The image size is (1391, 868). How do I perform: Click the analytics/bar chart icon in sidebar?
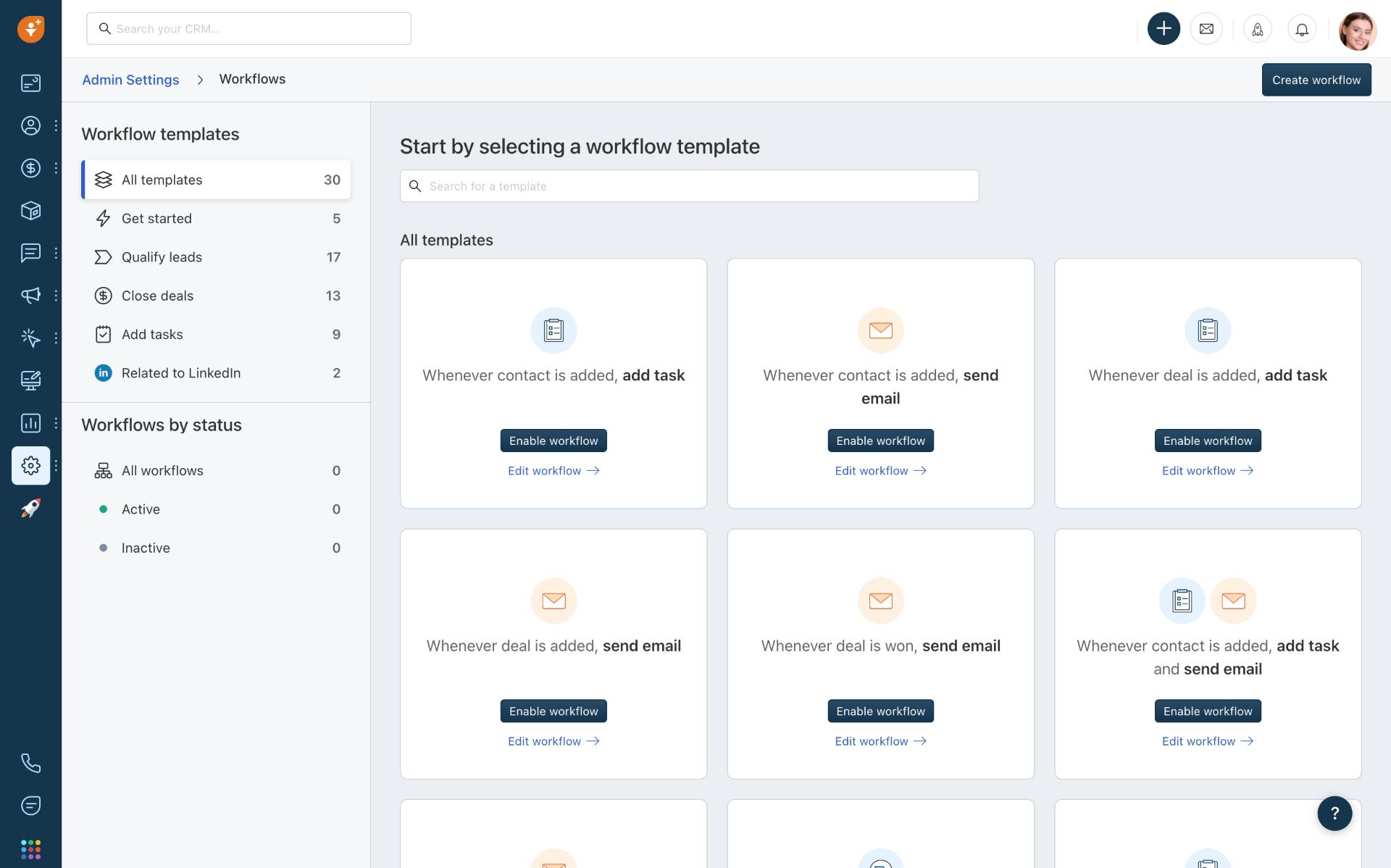(30, 422)
